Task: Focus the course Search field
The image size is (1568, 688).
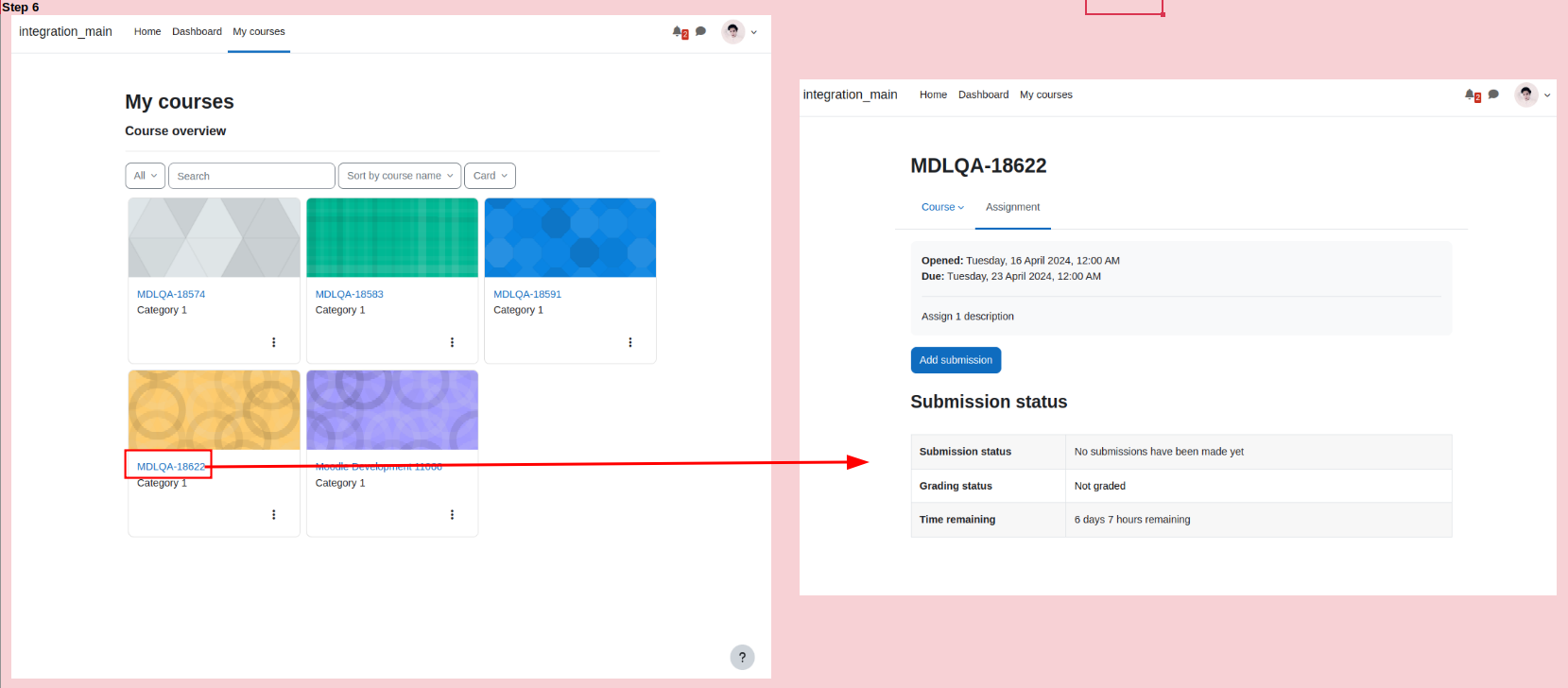Action: coord(251,176)
